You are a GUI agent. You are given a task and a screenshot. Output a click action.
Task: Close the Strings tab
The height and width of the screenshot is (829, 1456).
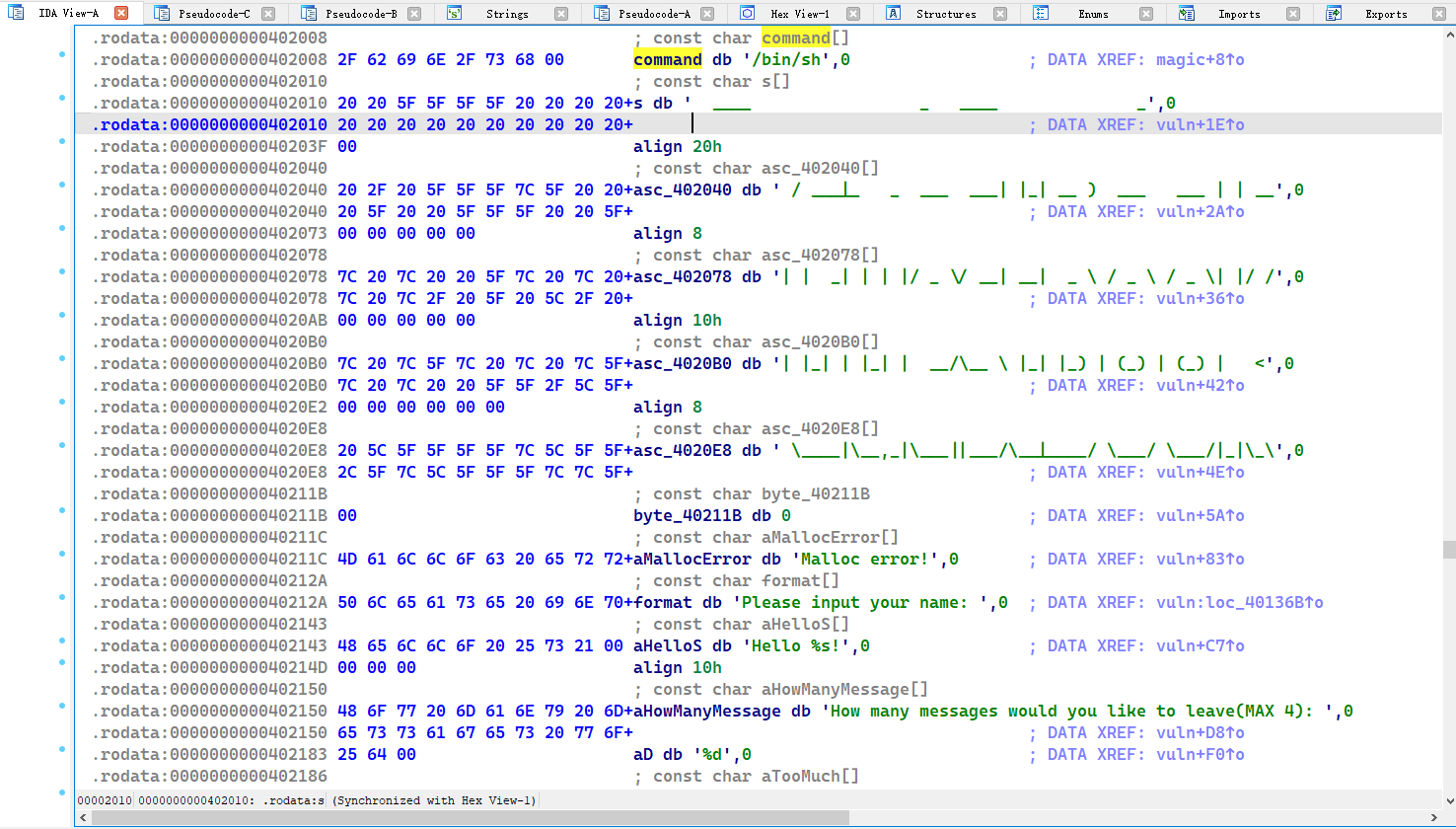[561, 14]
